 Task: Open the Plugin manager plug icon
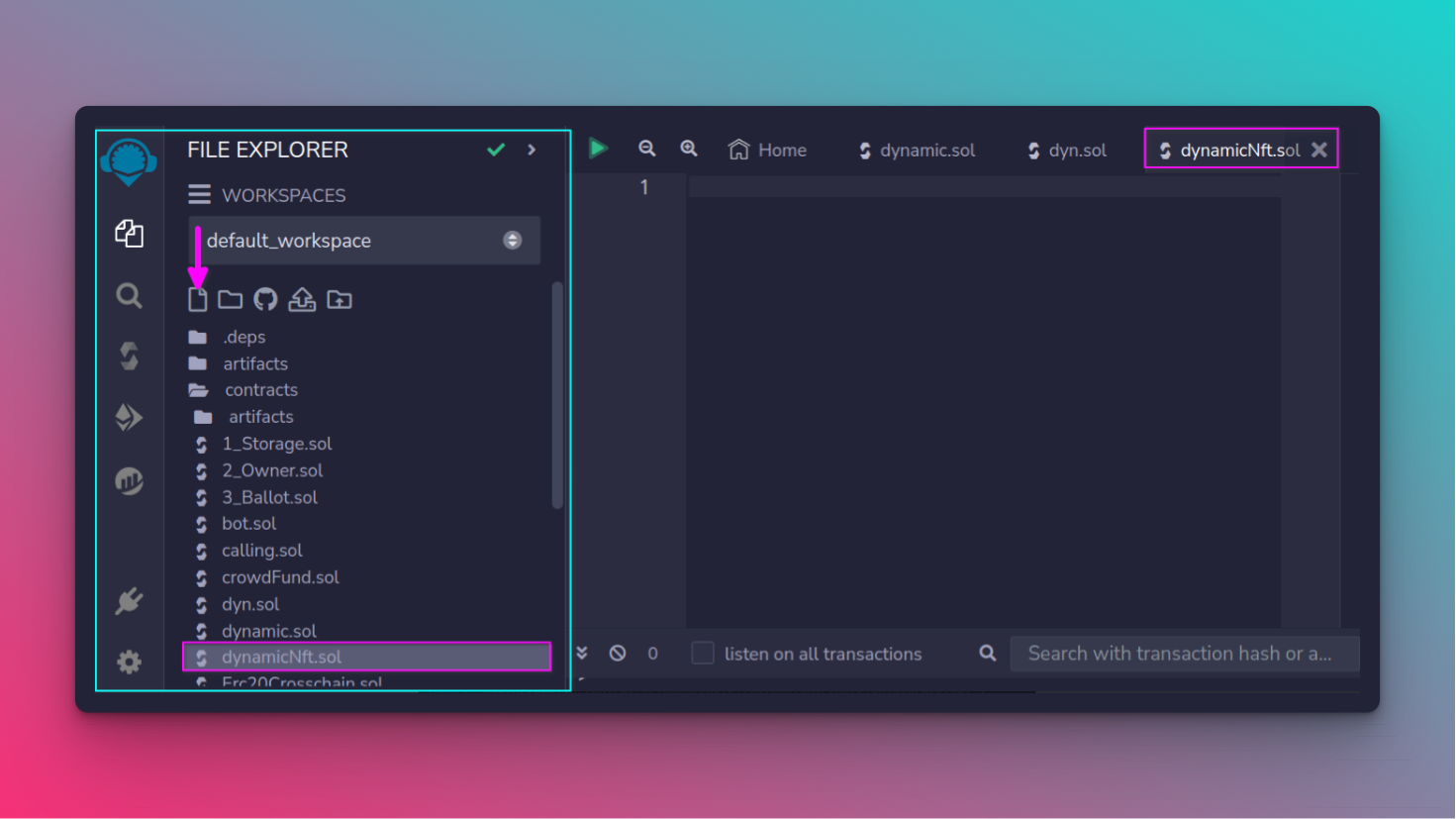click(129, 600)
